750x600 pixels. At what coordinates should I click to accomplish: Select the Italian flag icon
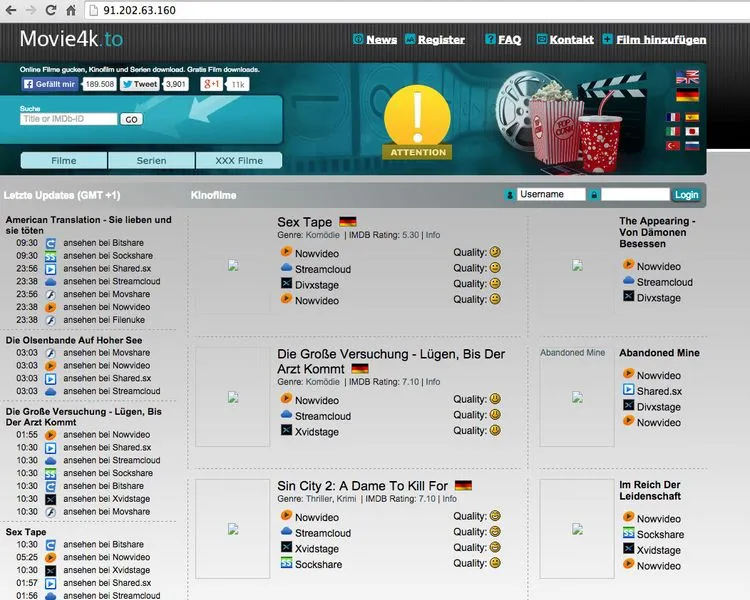pos(673,131)
